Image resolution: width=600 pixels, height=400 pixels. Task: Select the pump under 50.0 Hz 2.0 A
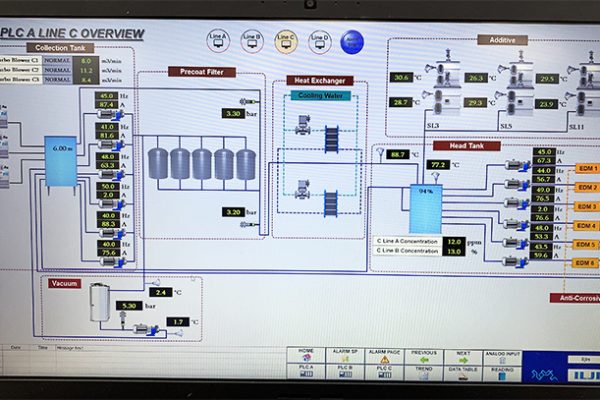point(111,204)
